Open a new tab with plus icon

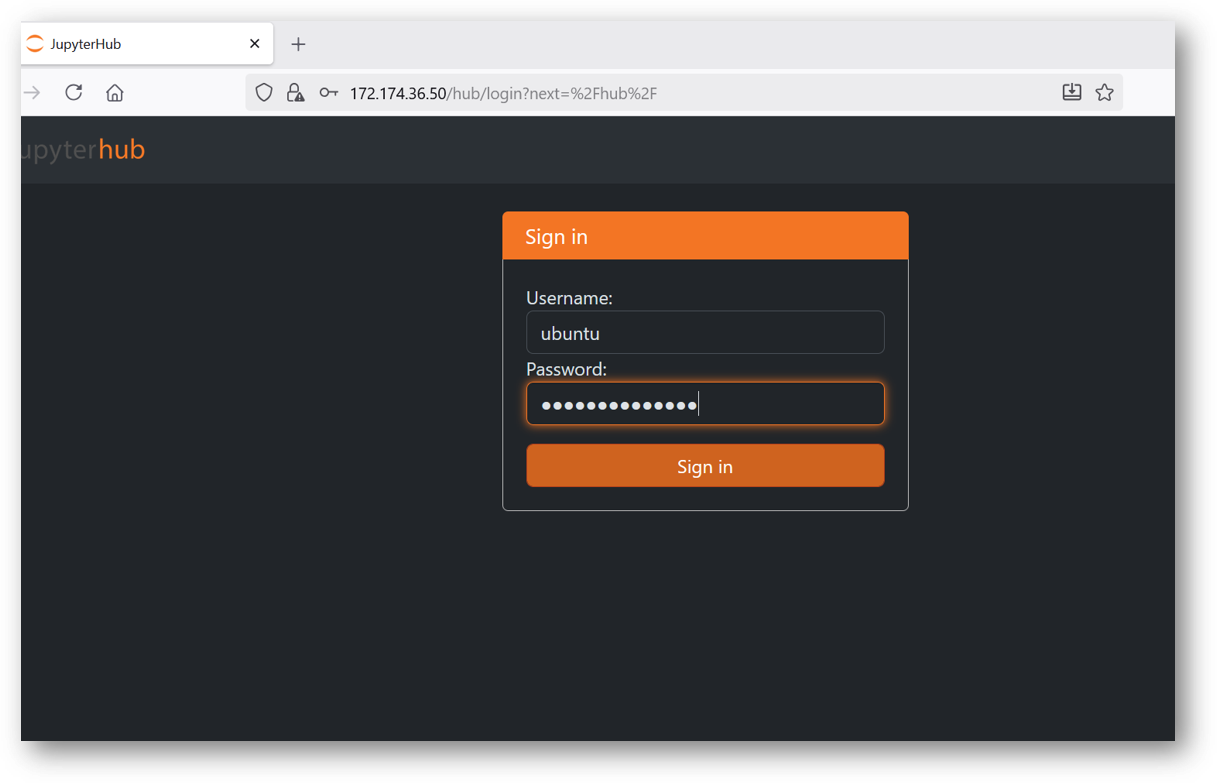coord(298,44)
